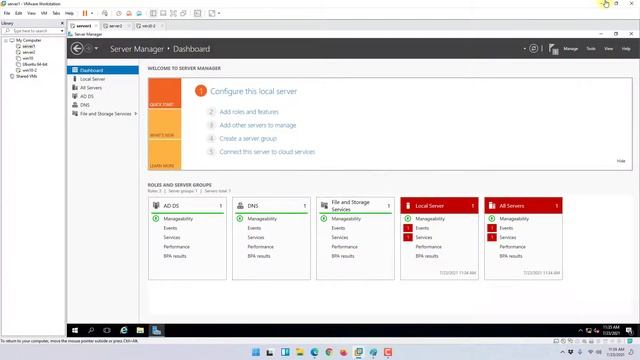Open the VMware Edit menu
The height and width of the screenshot is (360, 640).
[x=18, y=13]
